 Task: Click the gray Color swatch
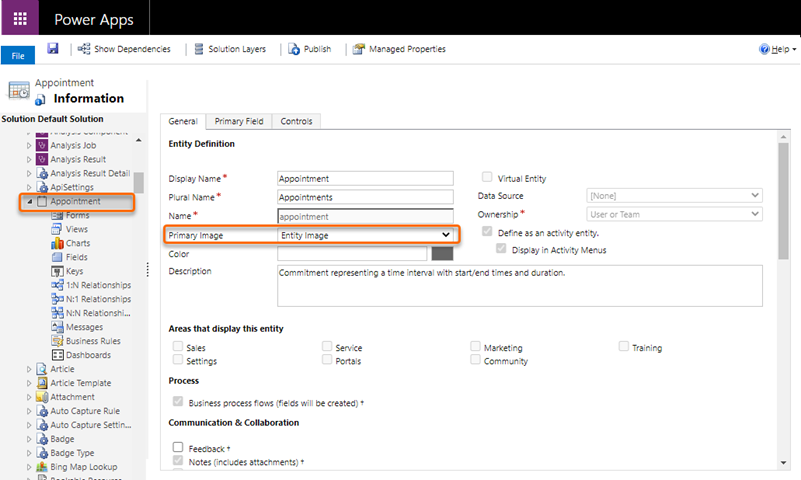(x=442, y=254)
